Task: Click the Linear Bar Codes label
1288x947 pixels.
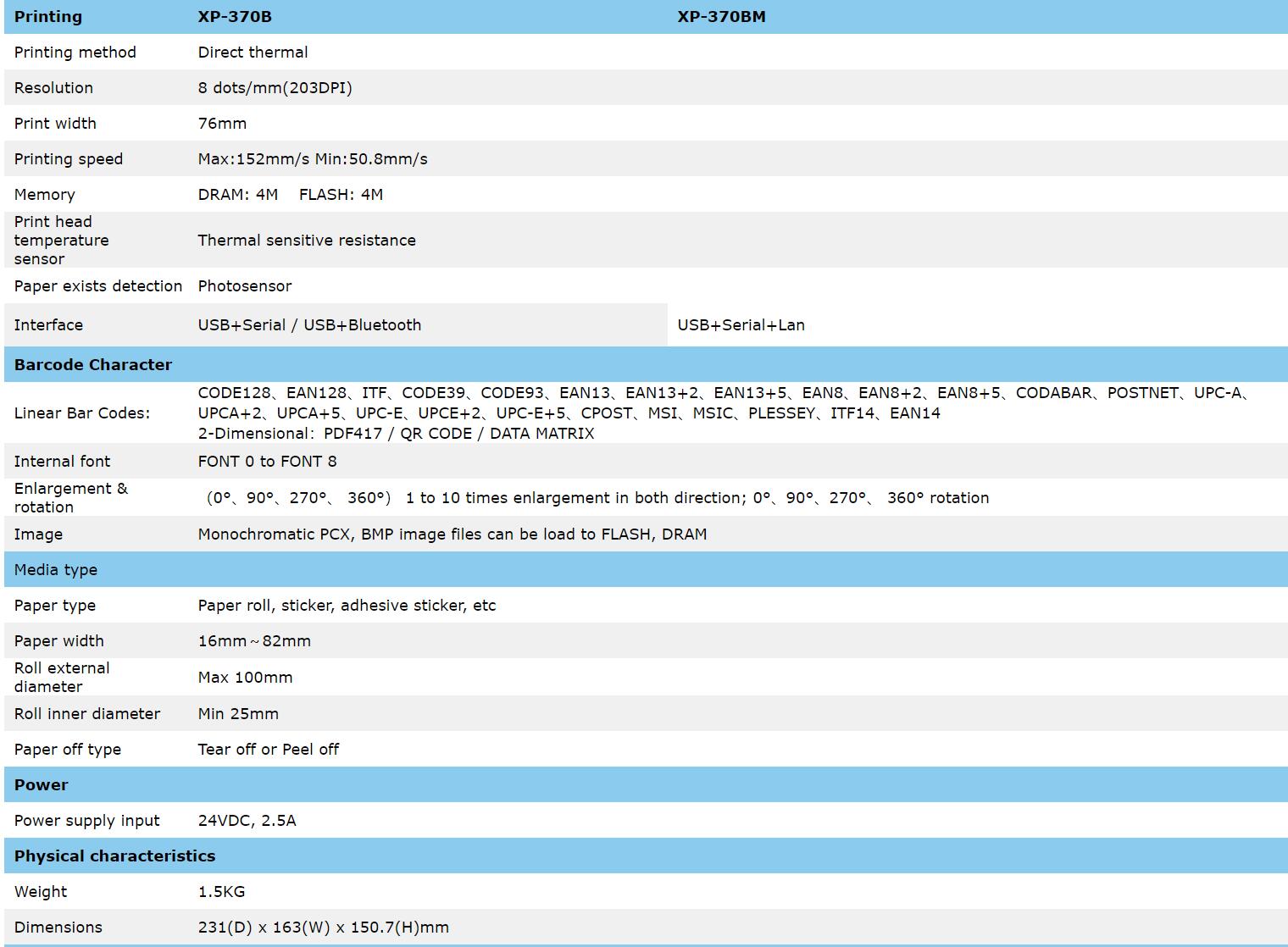Action: (82, 413)
